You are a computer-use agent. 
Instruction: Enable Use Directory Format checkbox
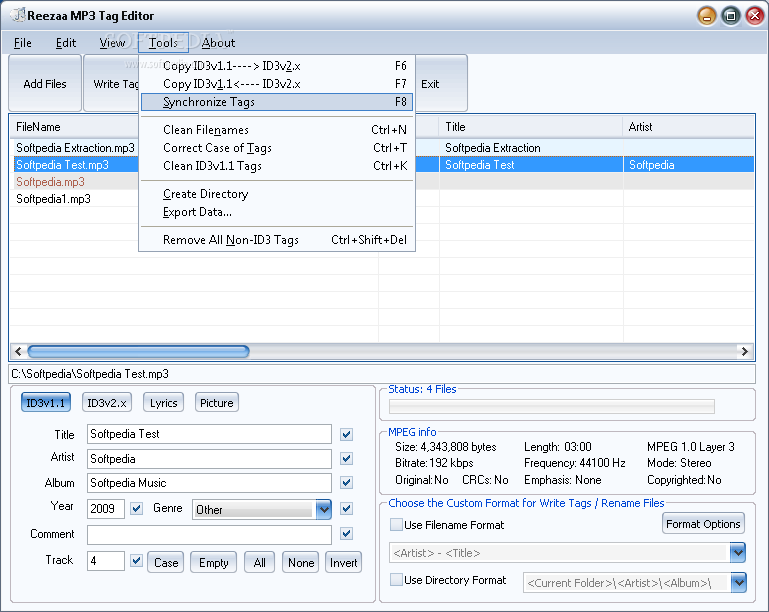(396, 580)
